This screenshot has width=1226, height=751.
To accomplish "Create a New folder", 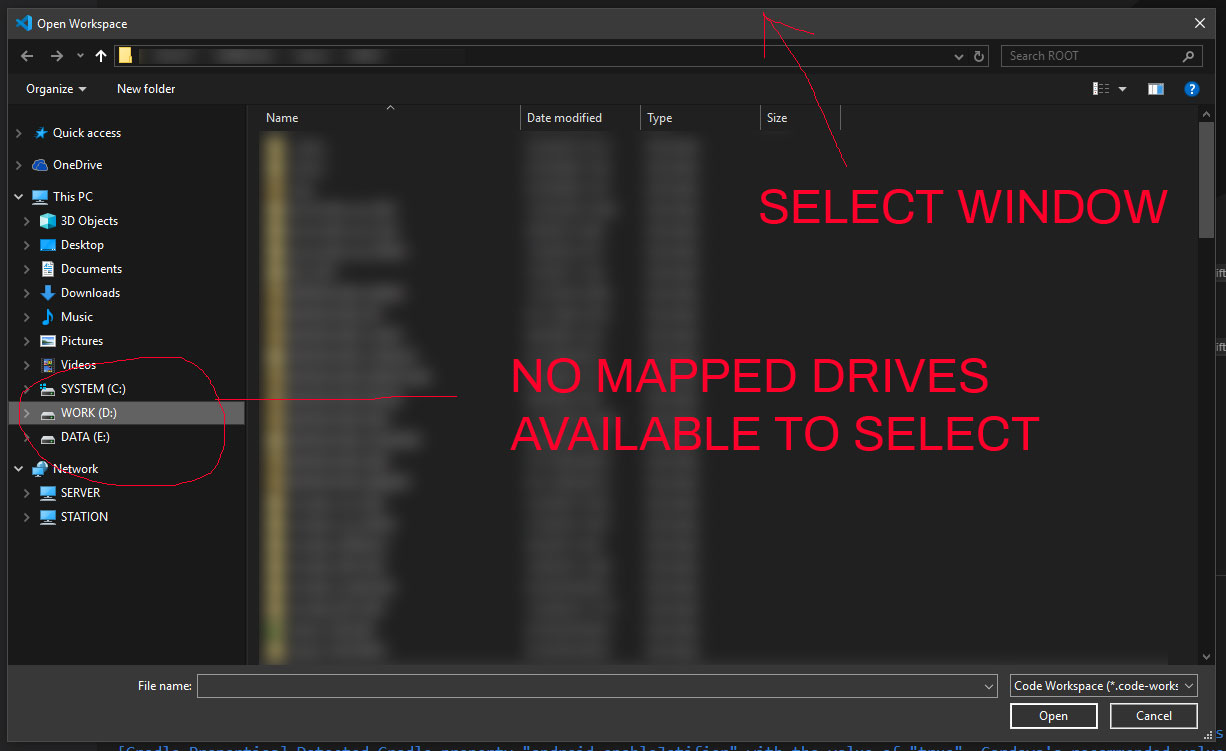I will (145, 89).
